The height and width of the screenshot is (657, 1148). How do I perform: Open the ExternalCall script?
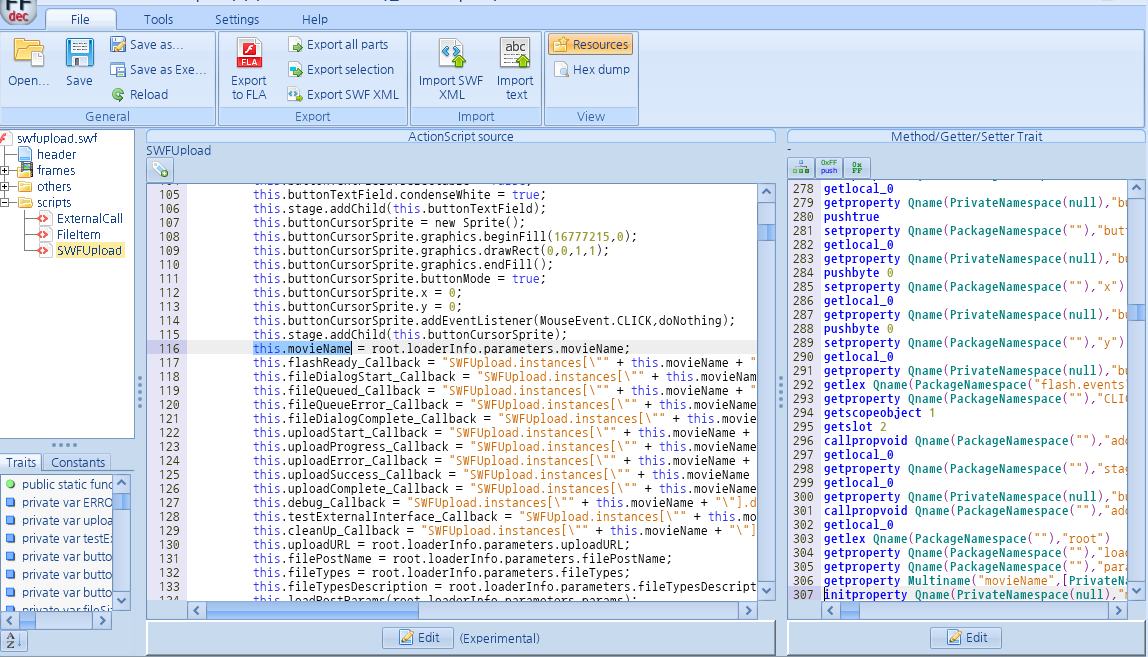89,218
